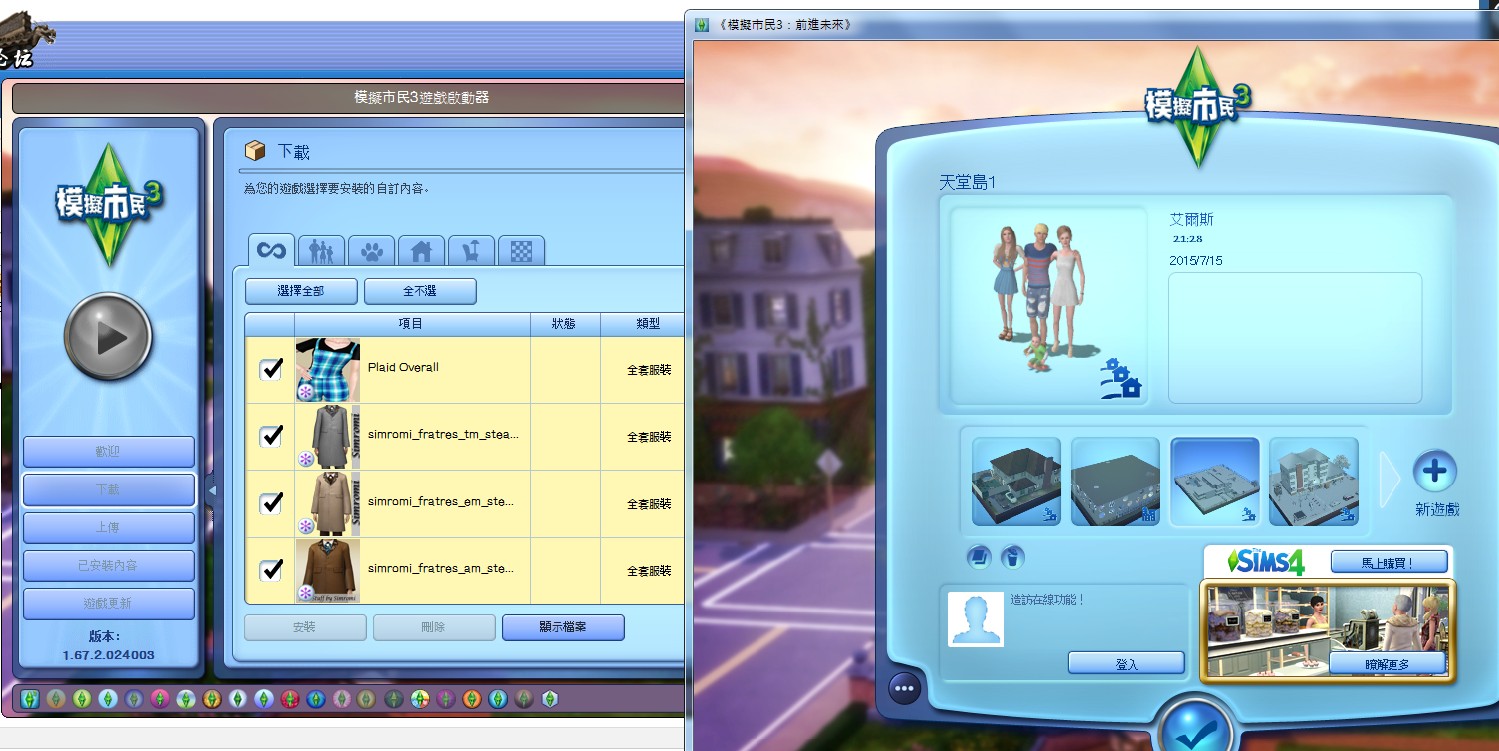
Task: Select the highlighted flat-lot save thumbnail
Action: 1214,481
